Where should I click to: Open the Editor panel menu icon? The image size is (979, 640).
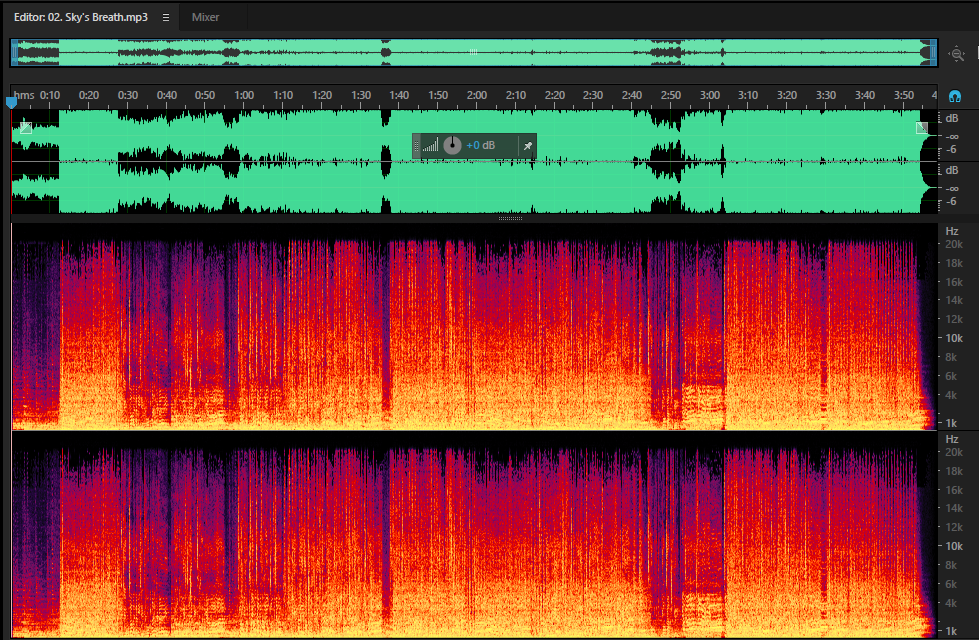coord(165,17)
